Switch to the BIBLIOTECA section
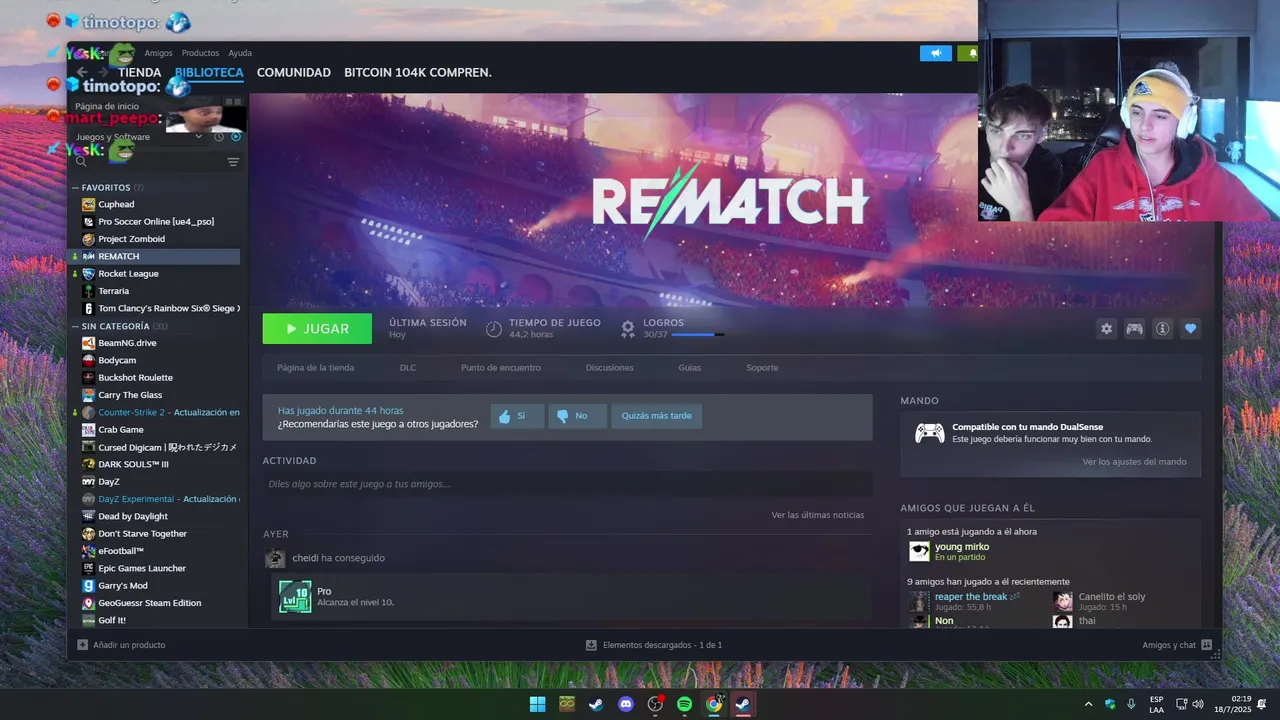This screenshot has width=1280, height=720. coord(209,73)
